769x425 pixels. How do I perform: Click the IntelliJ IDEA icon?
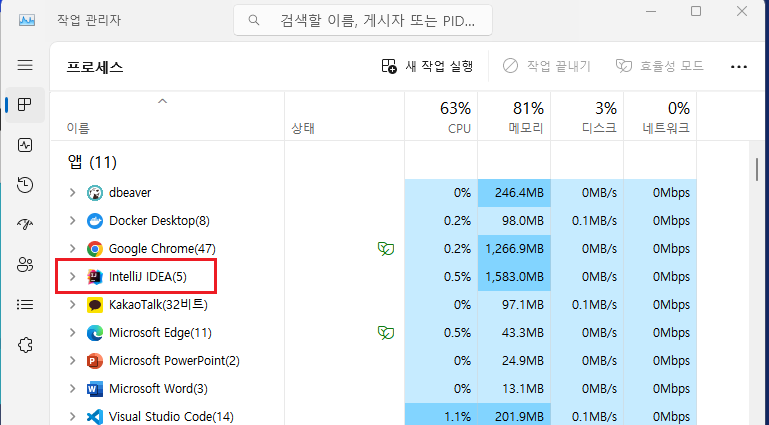tap(95, 277)
